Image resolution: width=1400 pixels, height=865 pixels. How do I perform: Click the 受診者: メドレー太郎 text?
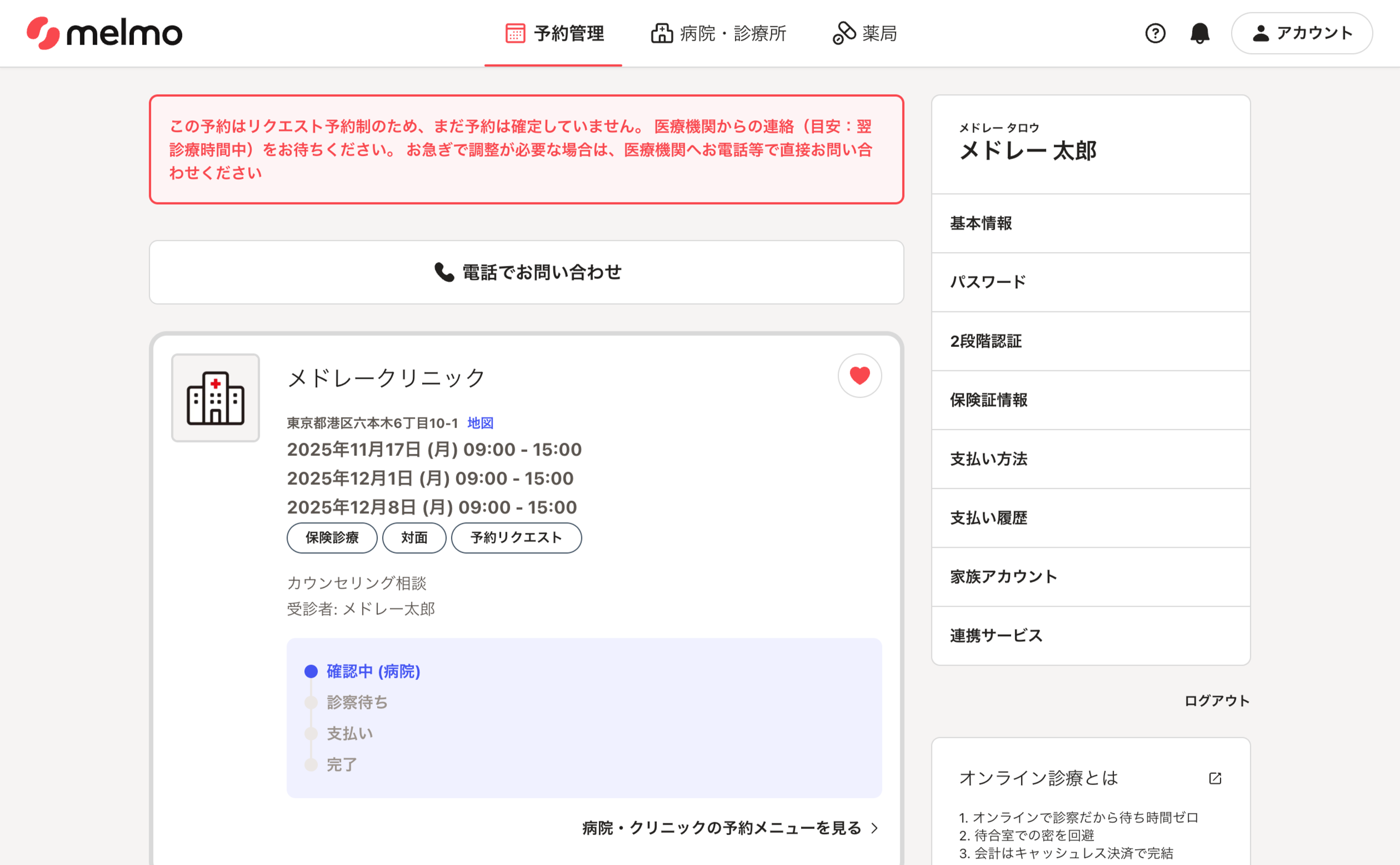(x=361, y=609)
